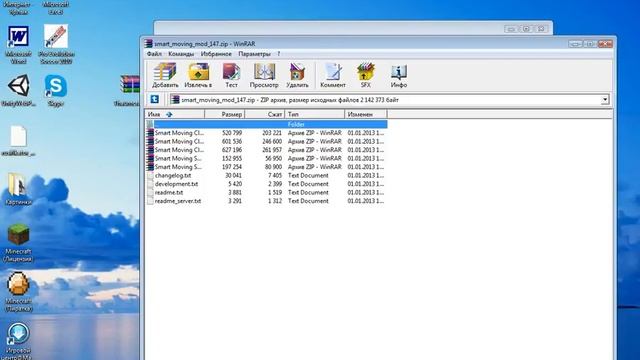Sort files by the Сжат column

[x=264, y=114]
